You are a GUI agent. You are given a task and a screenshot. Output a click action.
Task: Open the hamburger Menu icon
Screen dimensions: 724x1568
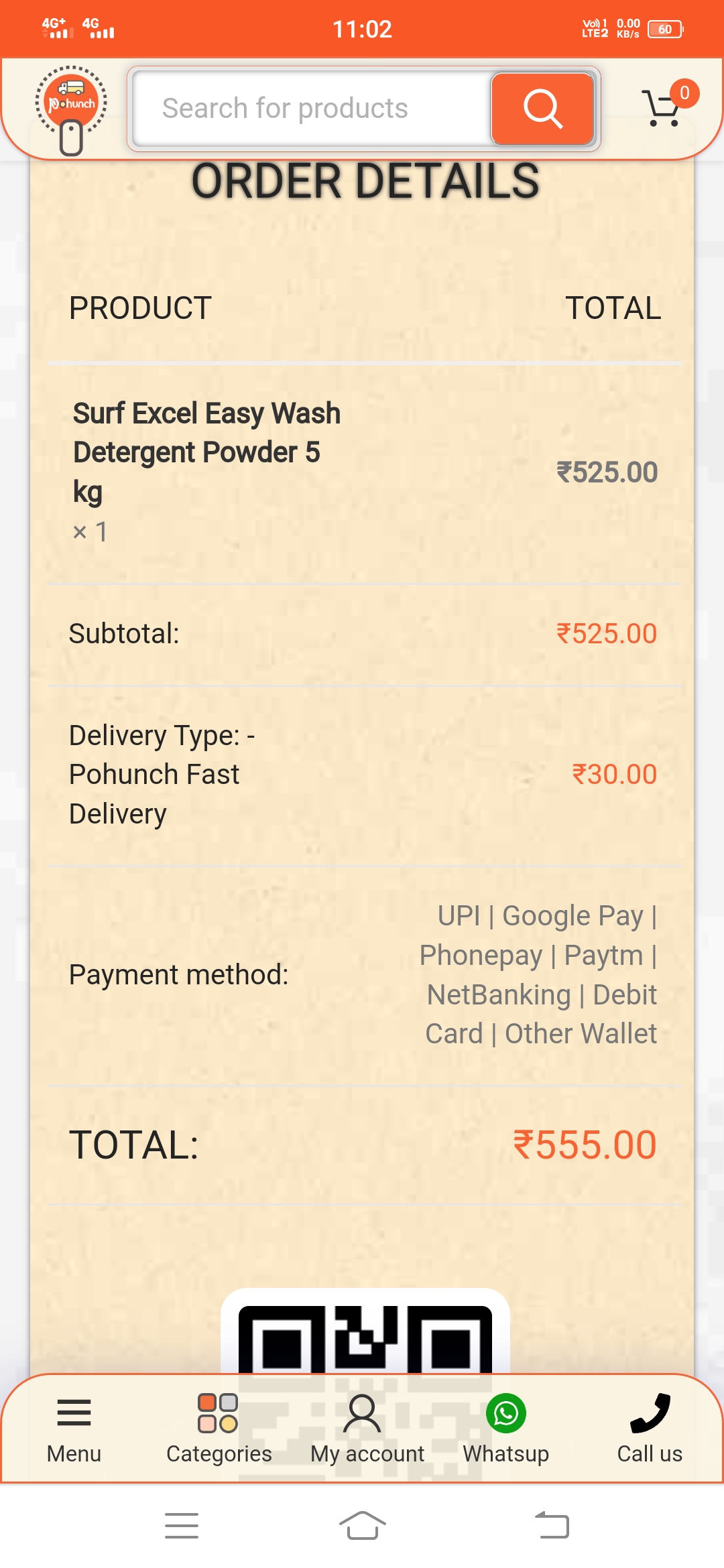74,1413
